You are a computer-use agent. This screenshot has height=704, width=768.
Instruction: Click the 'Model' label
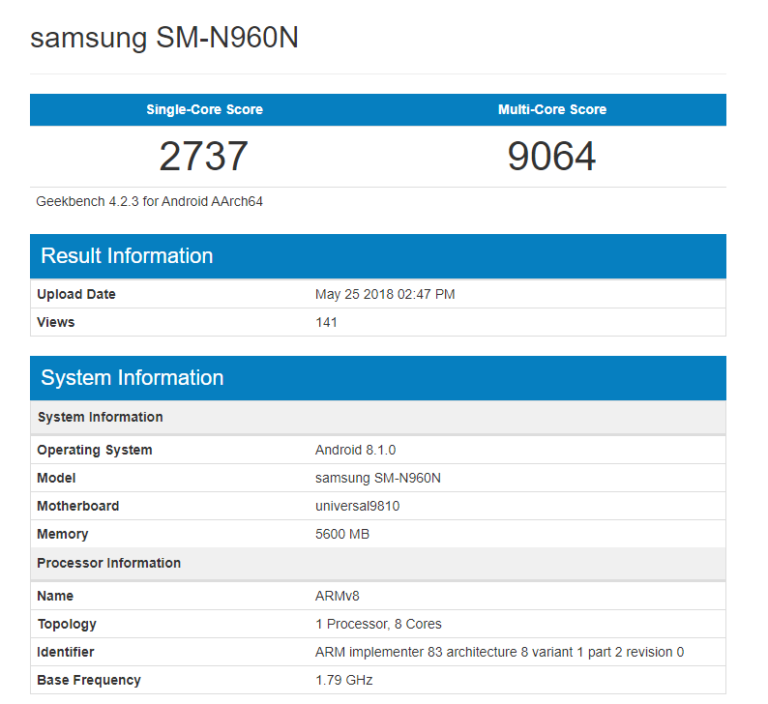point(56,478)
